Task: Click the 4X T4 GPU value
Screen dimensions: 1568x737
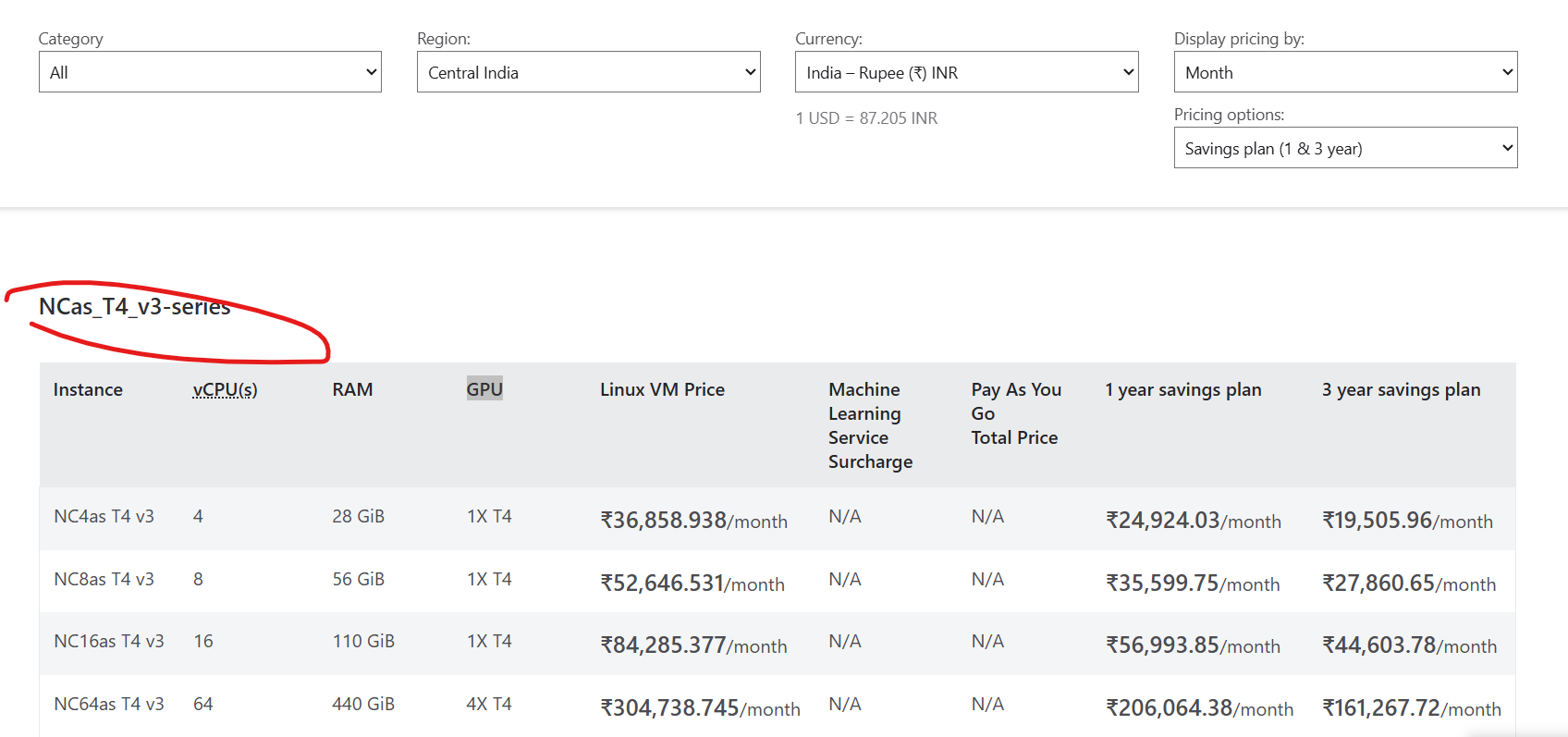Action: coord(489,704)
